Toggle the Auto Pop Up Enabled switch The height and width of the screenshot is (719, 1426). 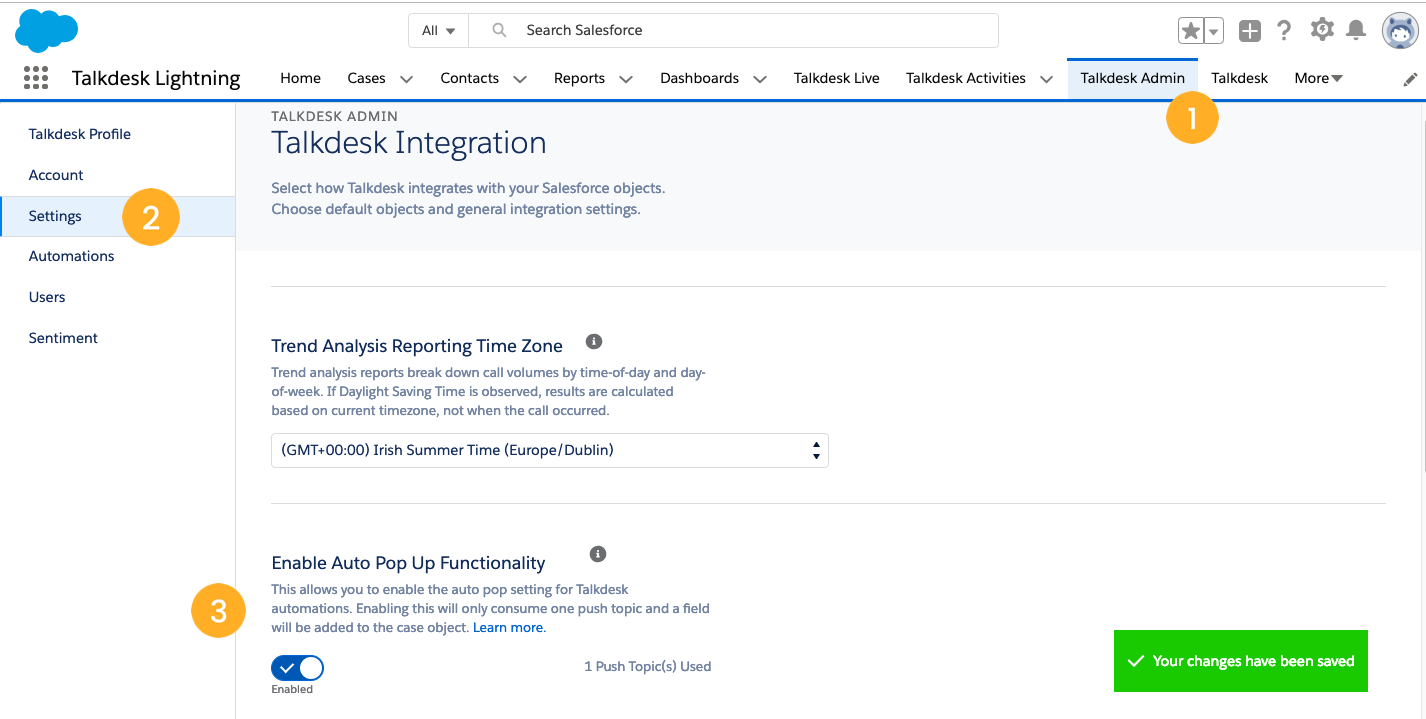[x=297, y=668]
